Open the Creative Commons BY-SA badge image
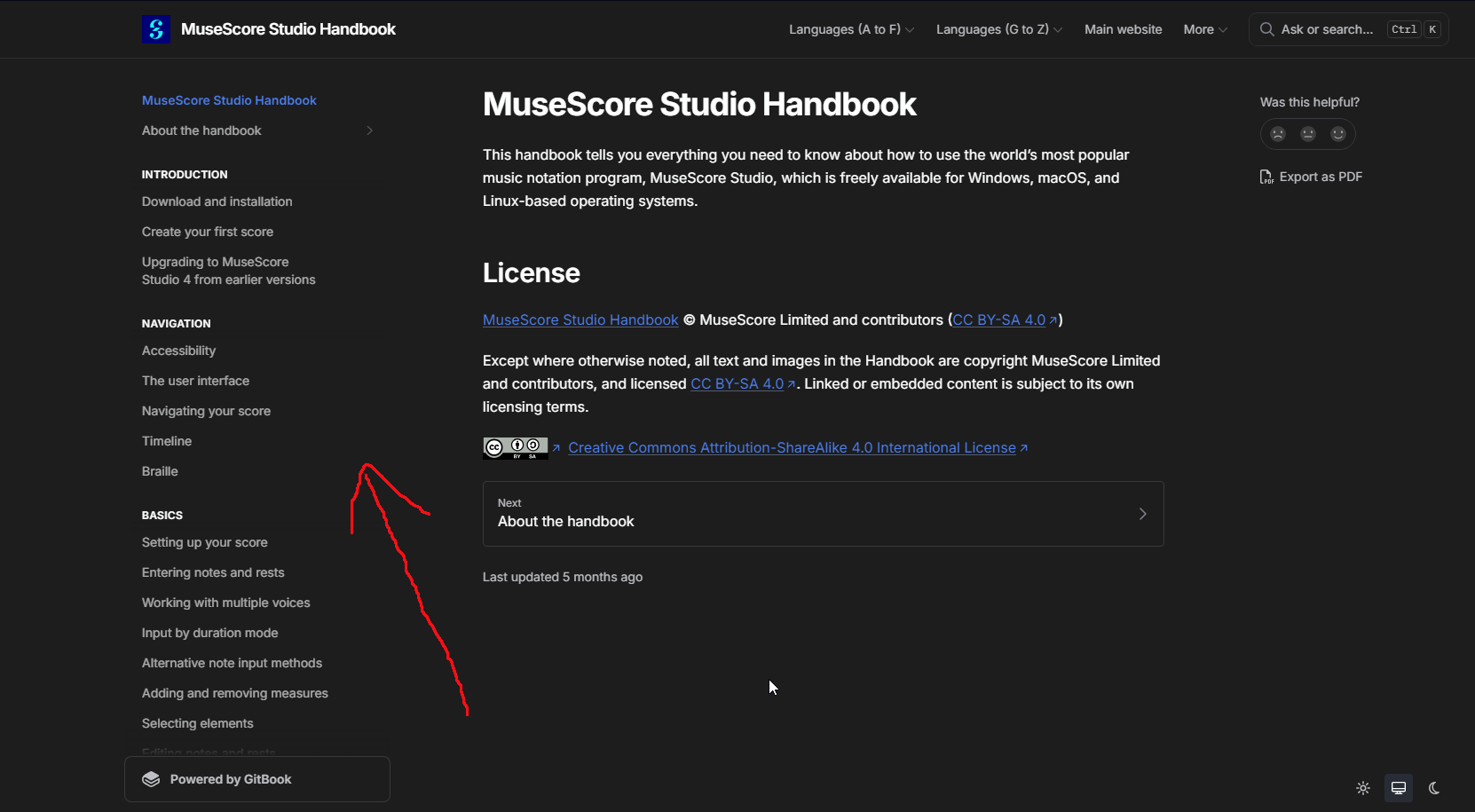1475x812 pixels. (516, 448)
